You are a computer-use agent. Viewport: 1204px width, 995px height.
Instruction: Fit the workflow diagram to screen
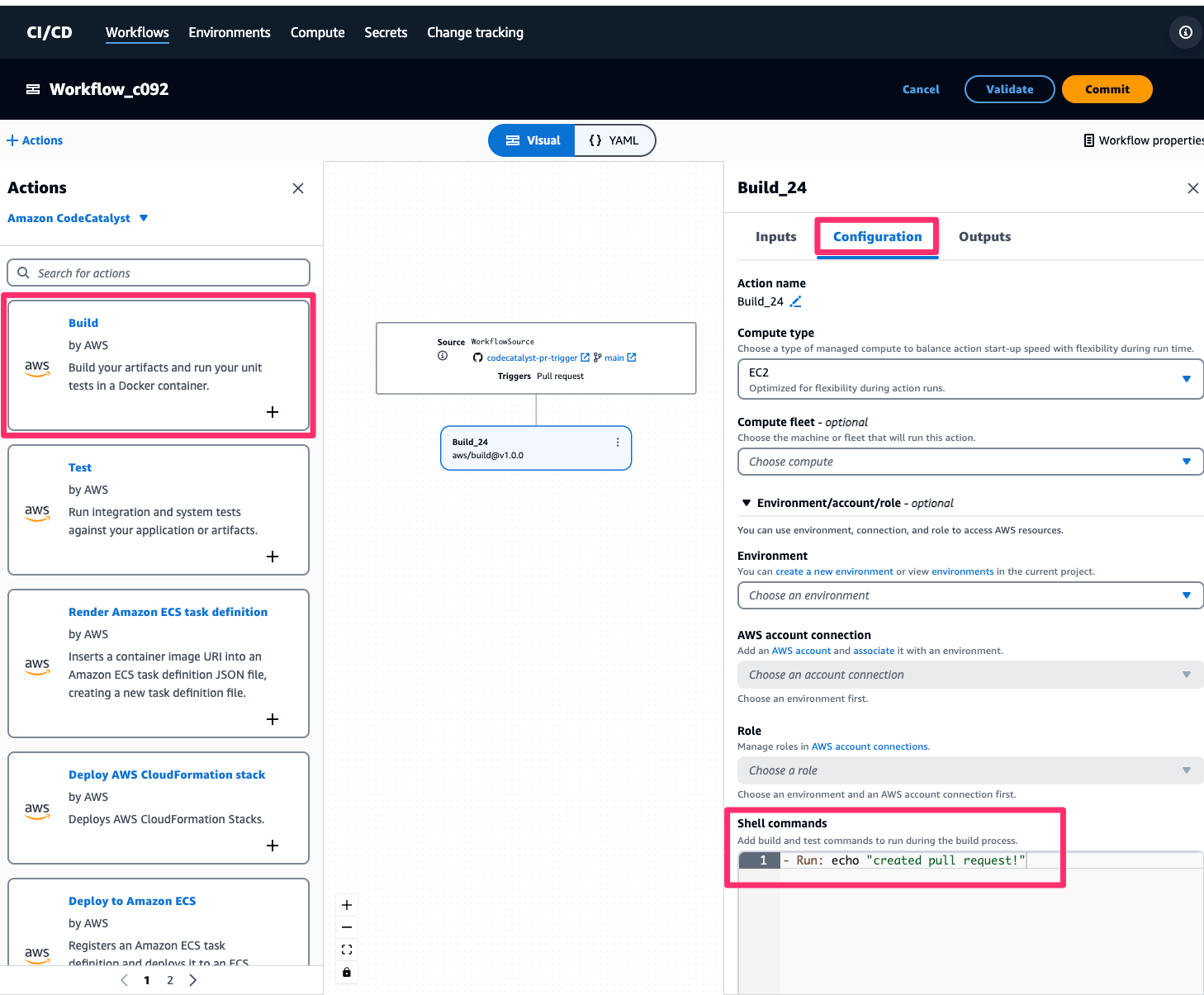click(x=347, y=950)
